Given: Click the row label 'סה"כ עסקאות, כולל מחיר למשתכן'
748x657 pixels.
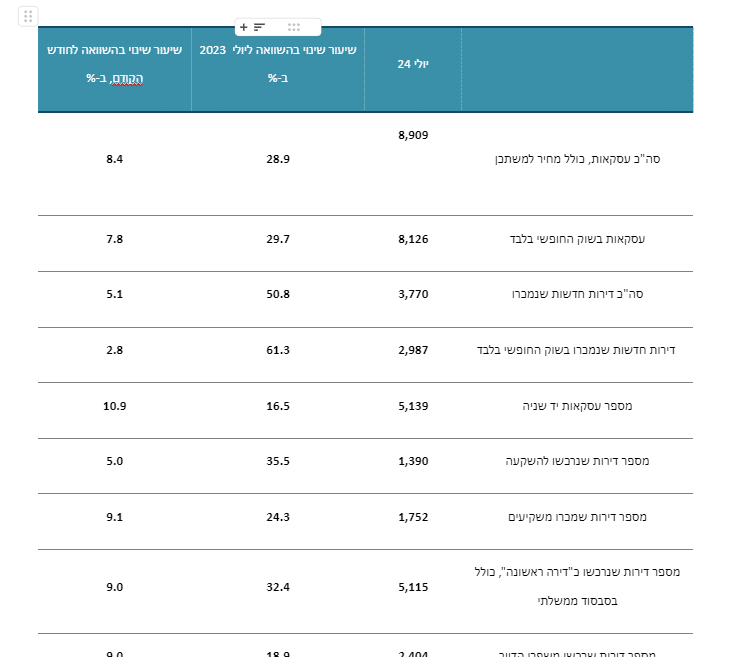Looking at the screenshot, I should (x=577, y=159).
